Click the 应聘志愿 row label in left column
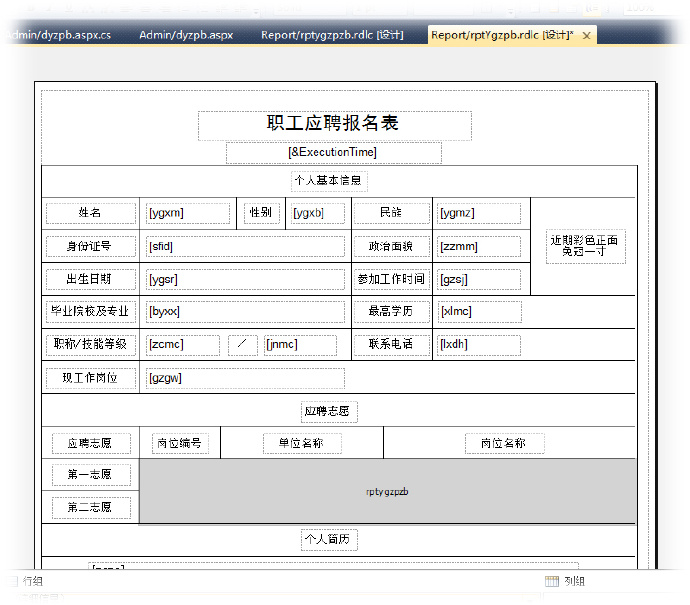Viewport: 690px width, 605px height. 91,444
